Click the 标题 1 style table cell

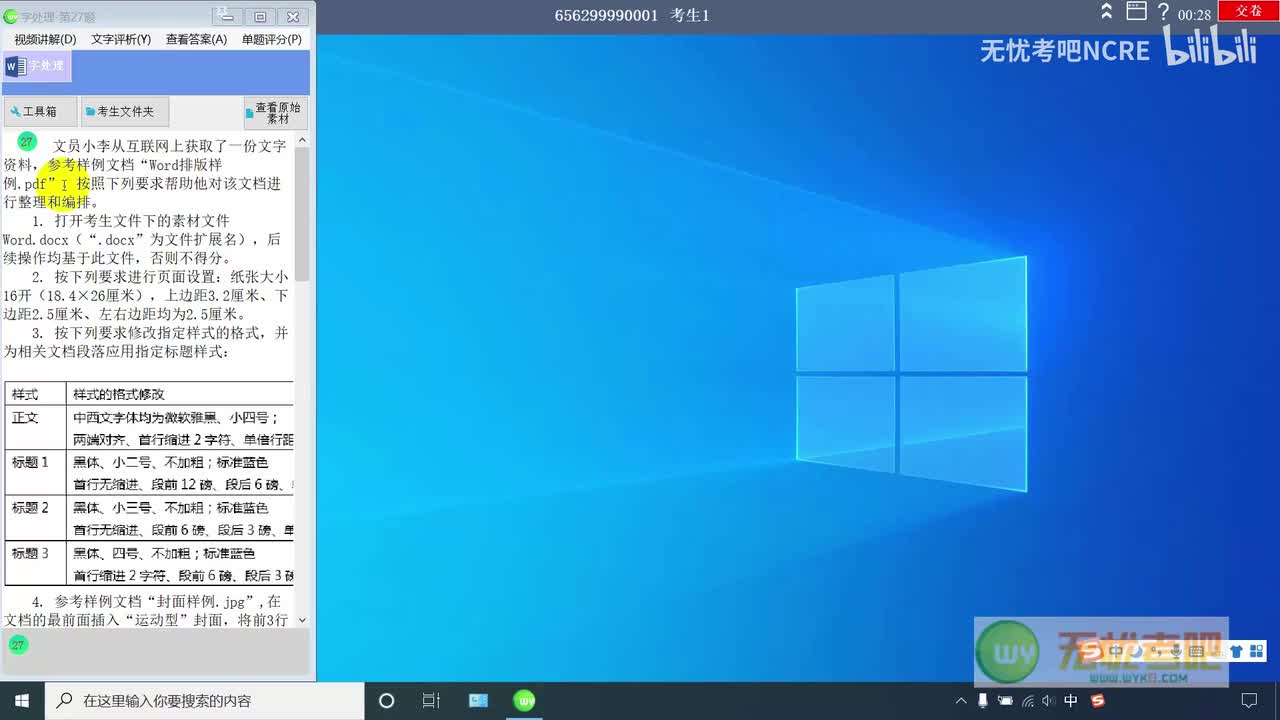(35, 473)
